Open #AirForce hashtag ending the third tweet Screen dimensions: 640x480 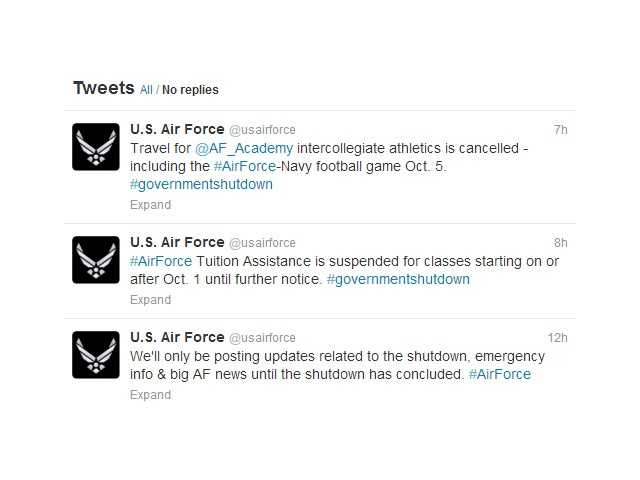(x=500, y=374)
